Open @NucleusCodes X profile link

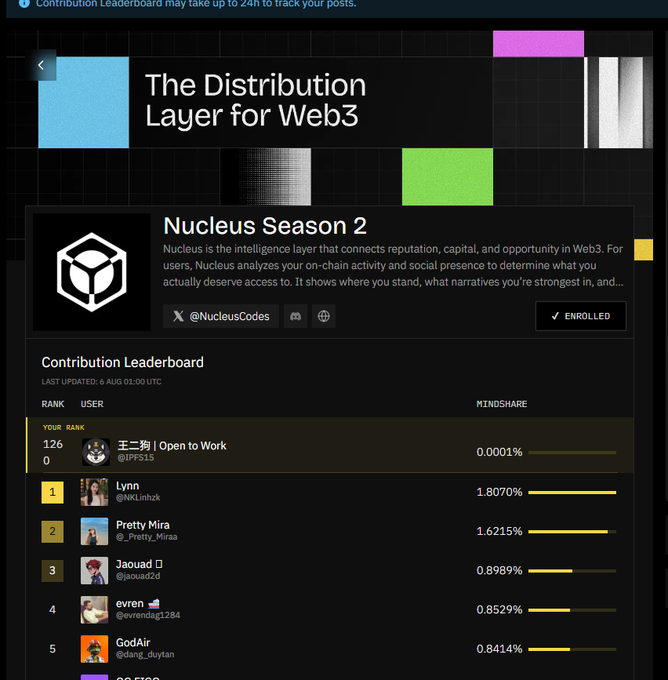pyautogui.click(x=221, y=316)
